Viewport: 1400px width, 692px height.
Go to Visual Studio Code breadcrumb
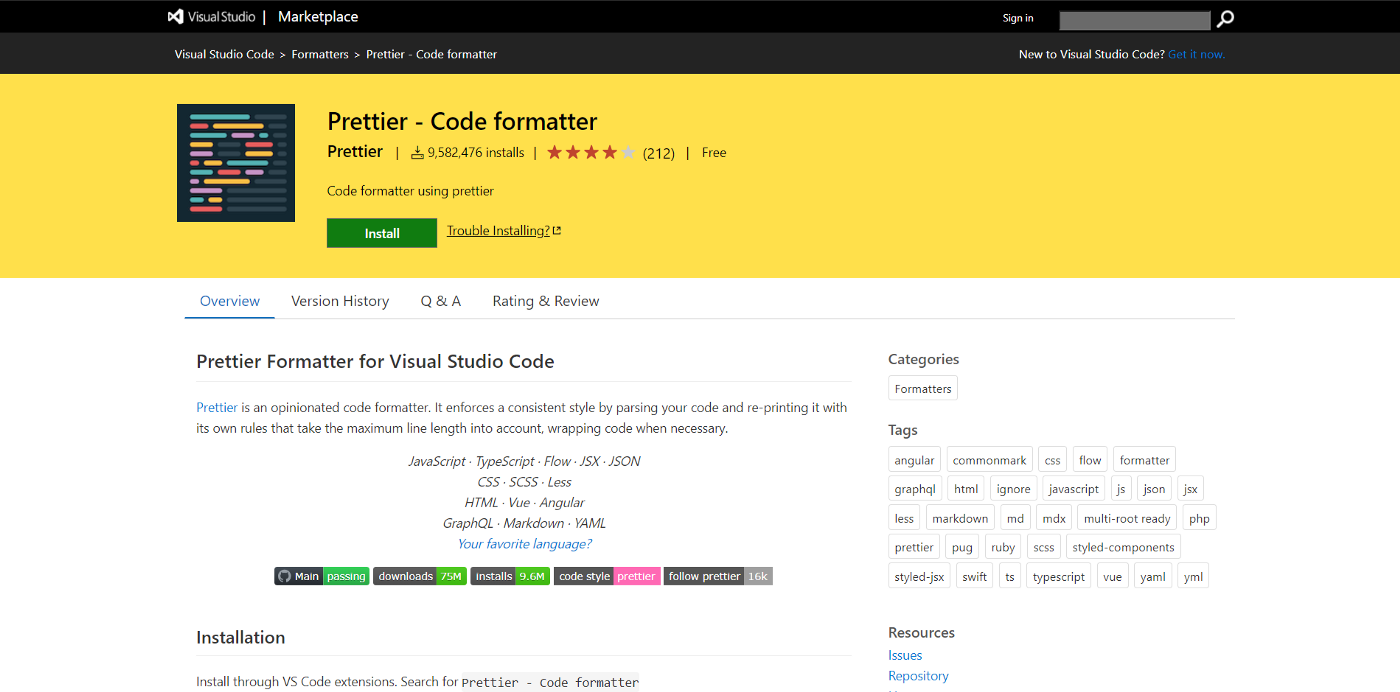point(224,54)
